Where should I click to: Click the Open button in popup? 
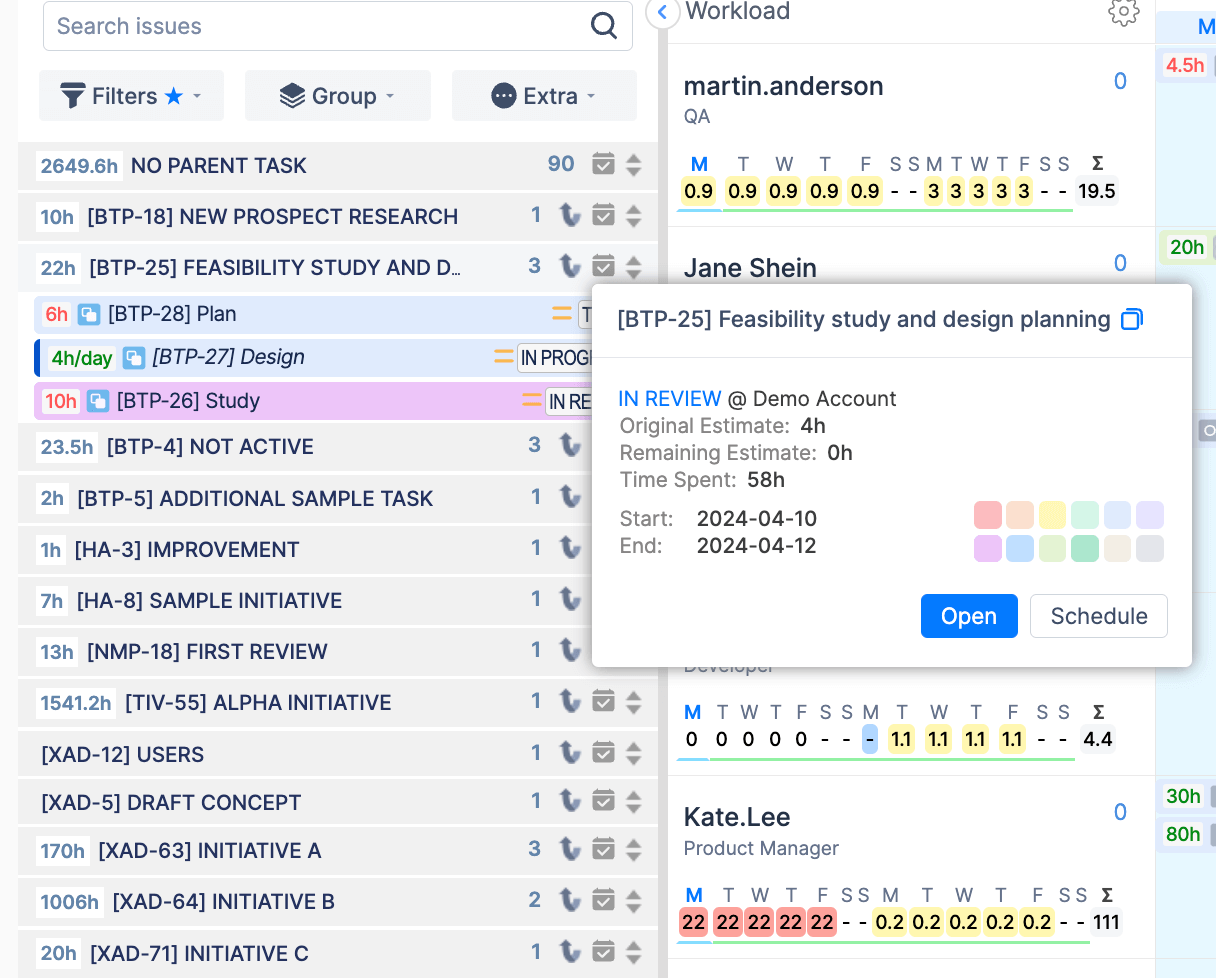coord(968,616)
